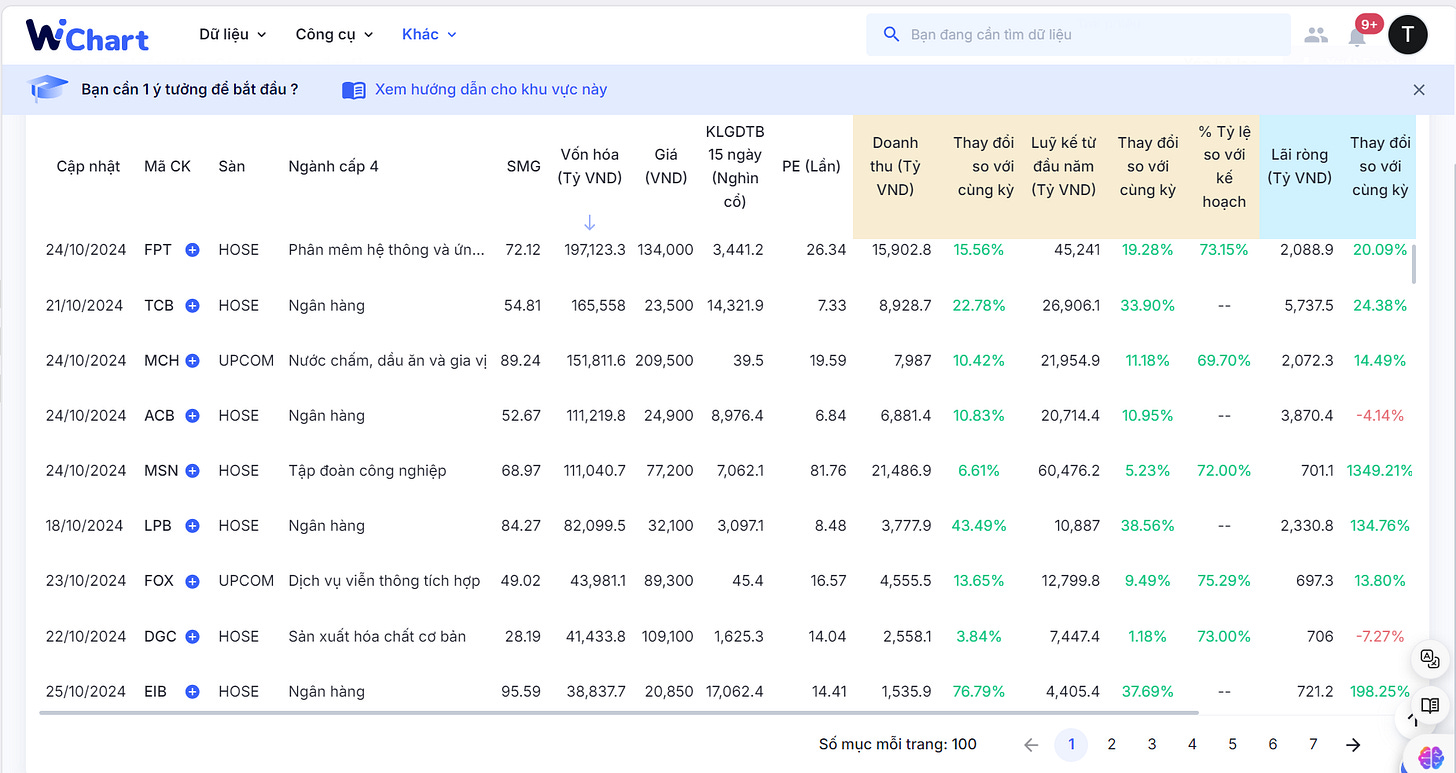Sort by PE (Lần) column header
This screenshot has height=773, width=1456.
(x=811, y=166)
